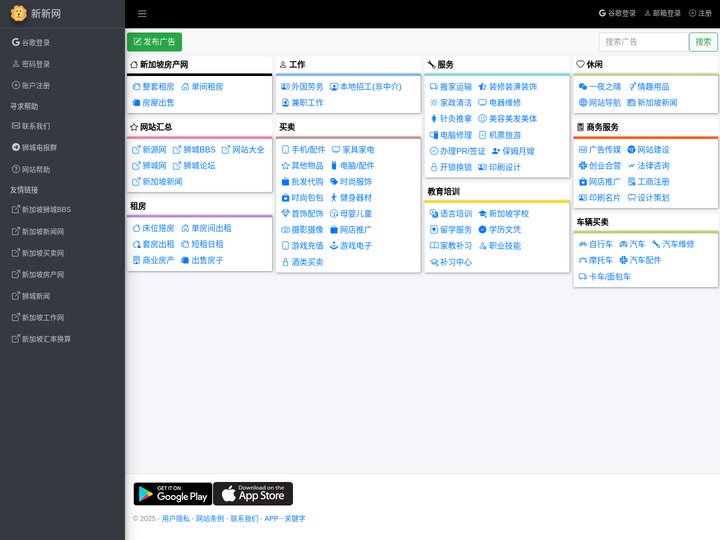Click the Google Play badge

(x=173, y=494)
